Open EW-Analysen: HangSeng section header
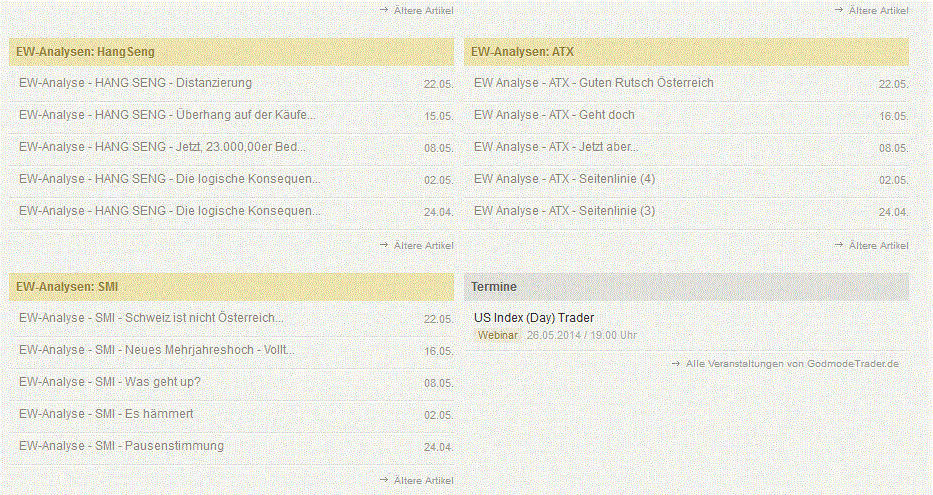This screenshot has width=933, height=495. pos(86,51)
